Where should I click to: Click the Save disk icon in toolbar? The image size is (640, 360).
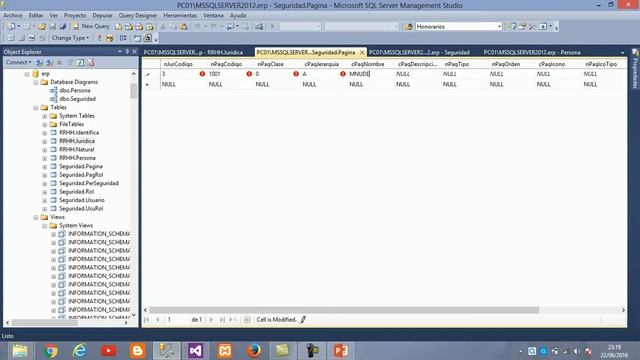tap(53, 27)
